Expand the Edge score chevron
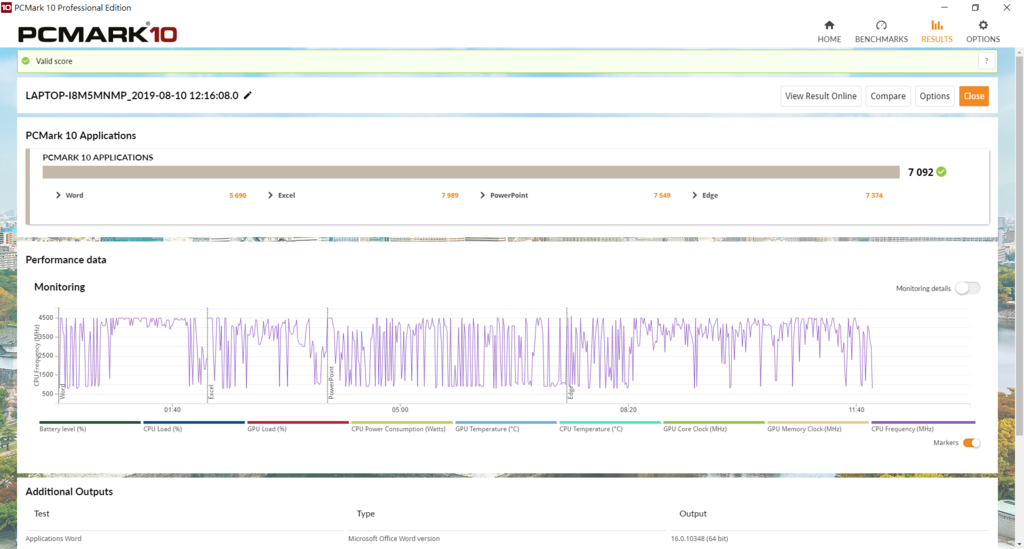Image resolution: width=1024 pixels, height=549 pixels. coord(695,195)
